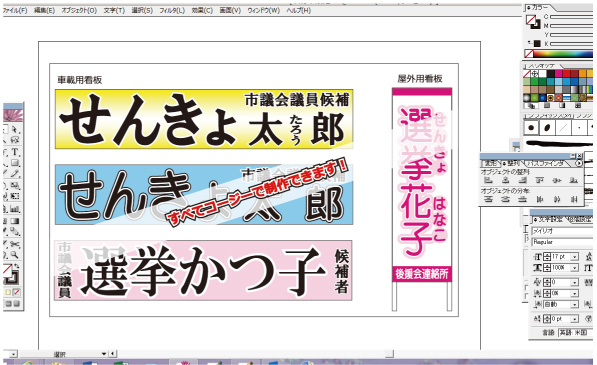Screen dimensions: 597x365
Task: Pick the magenta swatch in Swatches panel
Action: point(558,73)
